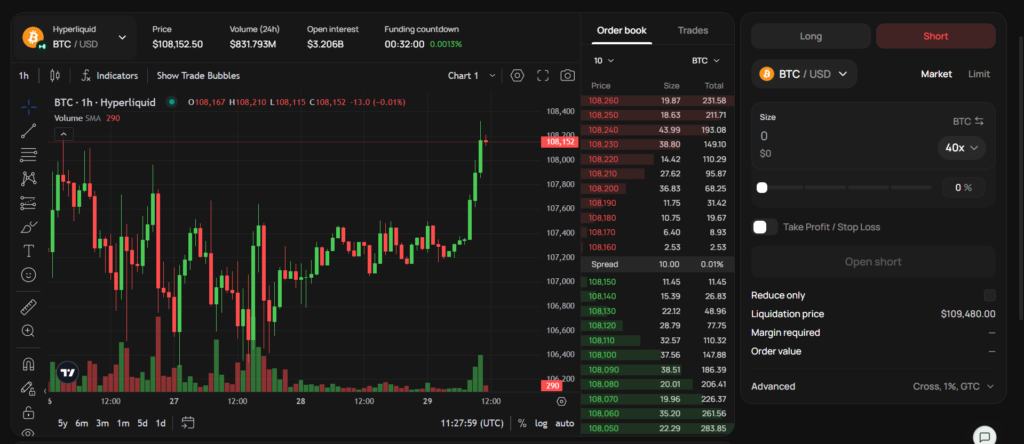Expand the Hyperliquid BTC / USD market selector
This screenshot has width=1024, height=444.
point(76,37)
